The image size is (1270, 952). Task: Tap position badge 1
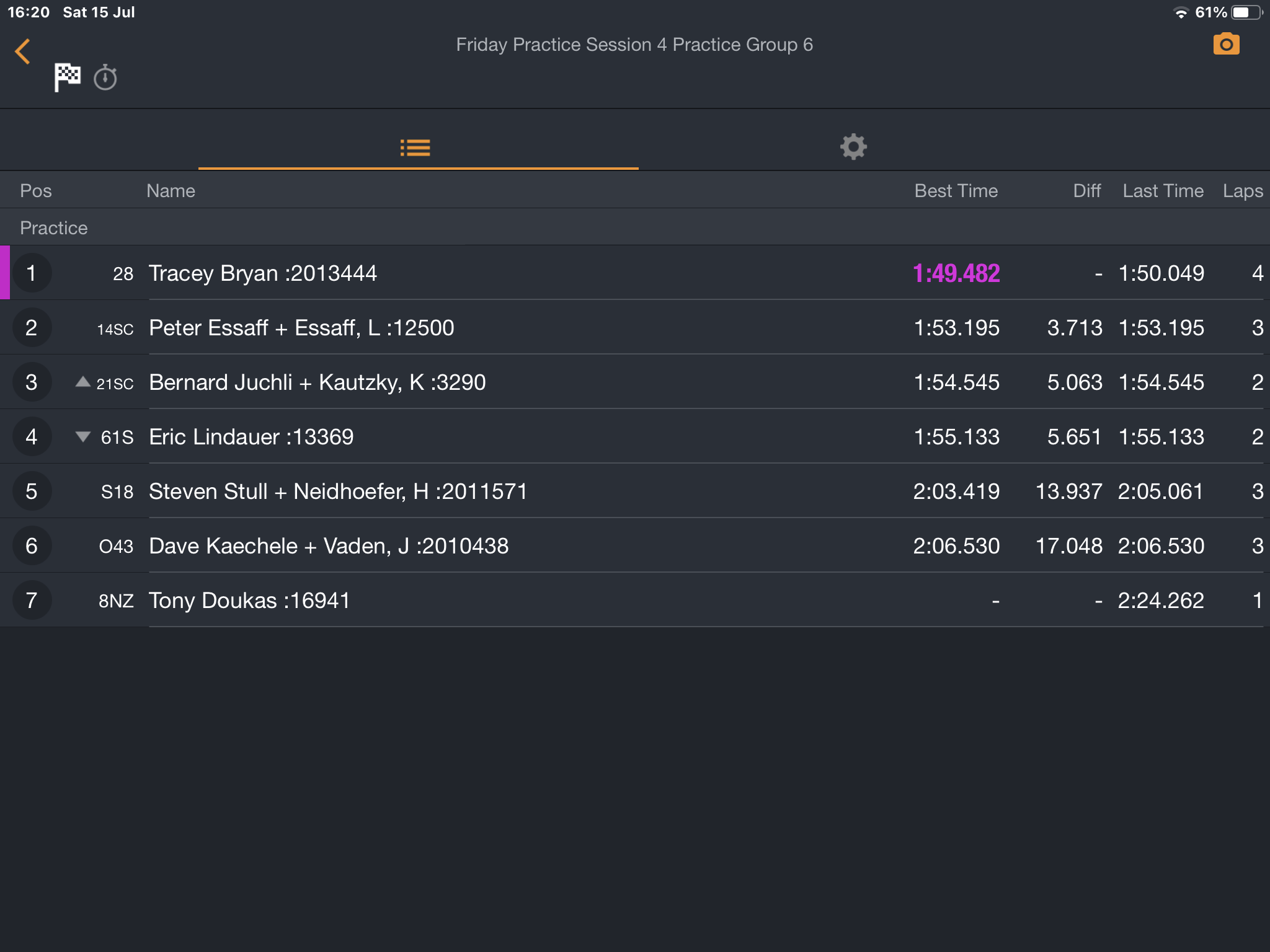coord(32,273)
